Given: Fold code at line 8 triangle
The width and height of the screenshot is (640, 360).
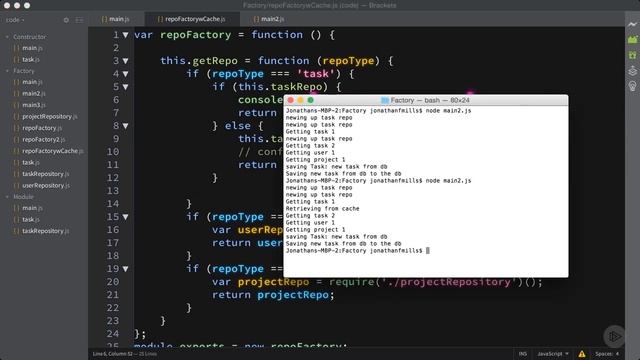Looking at the screenshot, I should [x=125, y=126].
